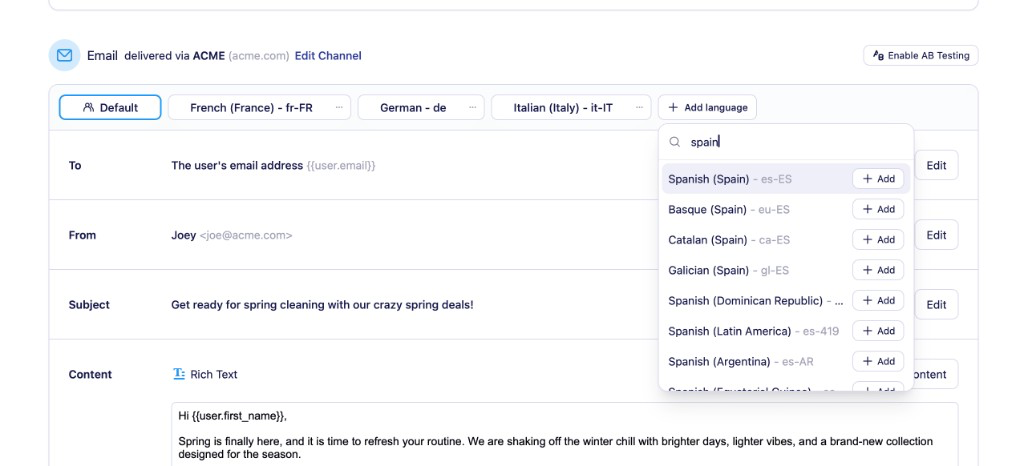Add Catalan (Spain) ca-ES language

878,240
